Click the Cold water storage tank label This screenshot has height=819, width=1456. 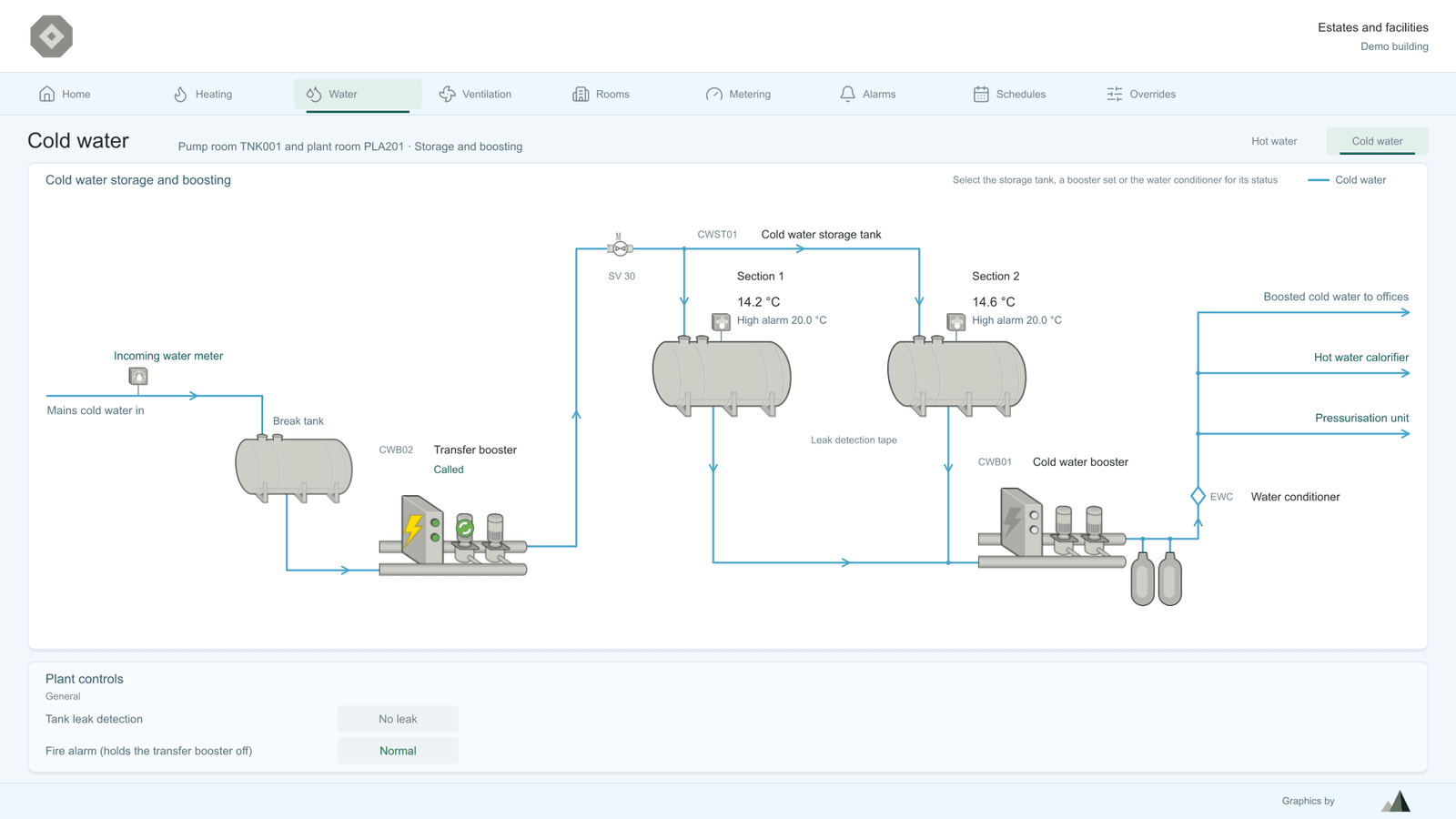[821, 235]
